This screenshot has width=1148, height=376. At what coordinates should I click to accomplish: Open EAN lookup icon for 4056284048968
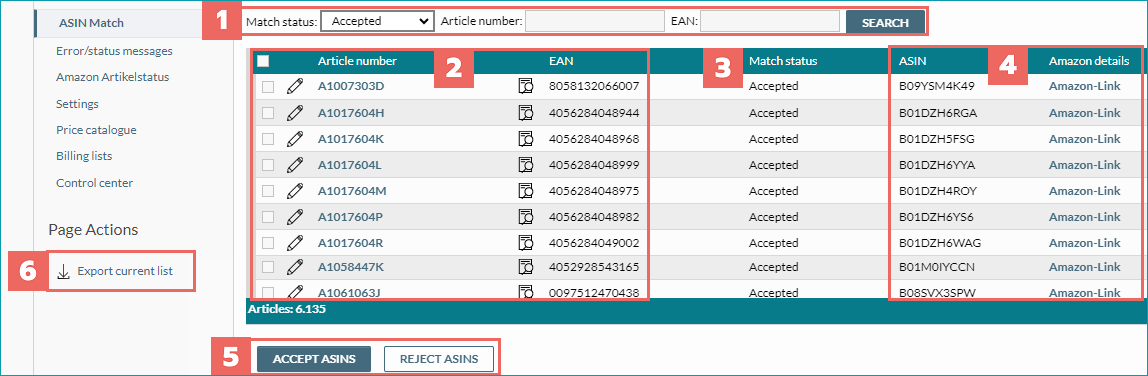coord(525,139)
